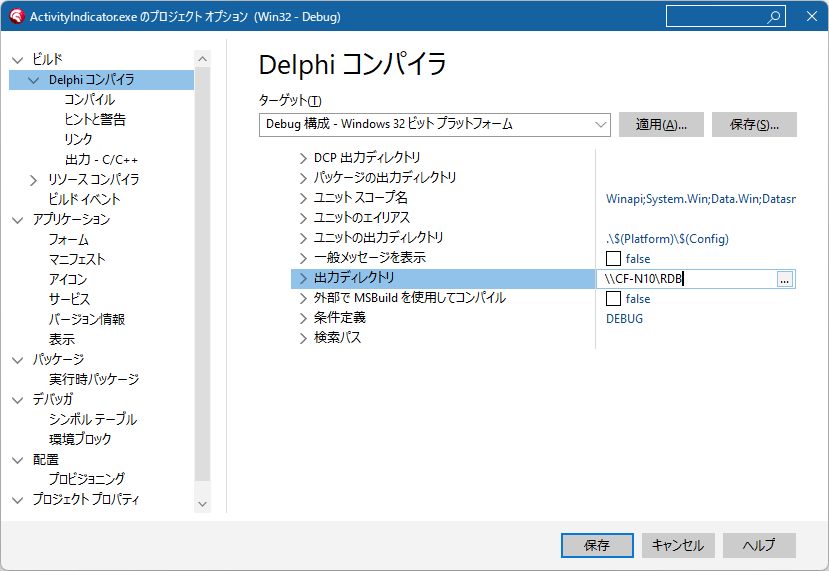Expand the 一般メッセージを表示 option row
This screenshot has height=571, width=829.
coord(303,259)
